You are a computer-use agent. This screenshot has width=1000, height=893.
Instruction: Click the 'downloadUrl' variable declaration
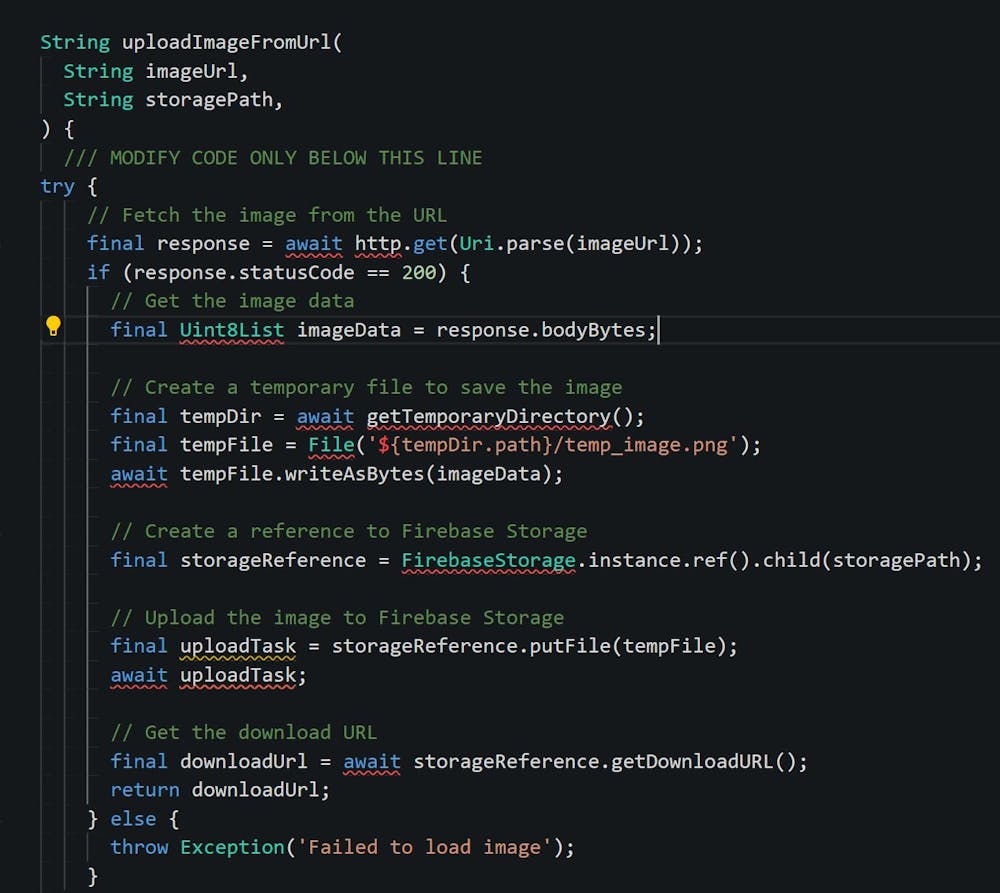click(x=244, y=762)
